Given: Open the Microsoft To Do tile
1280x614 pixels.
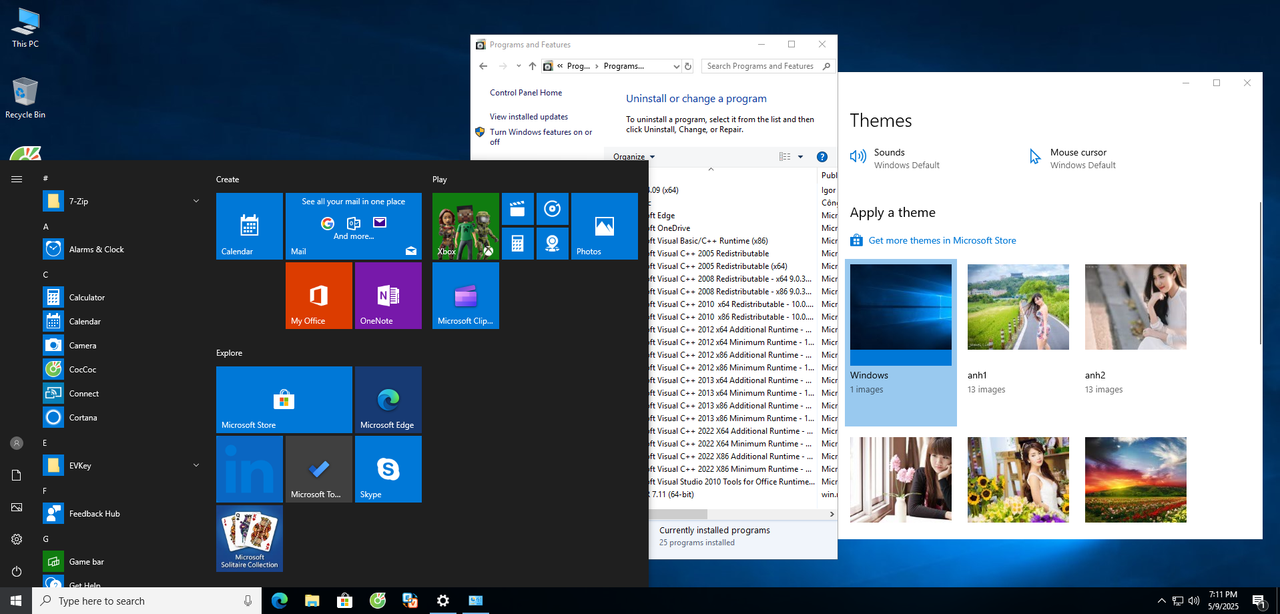Looking at the screenshot, I should coord(318,469).
